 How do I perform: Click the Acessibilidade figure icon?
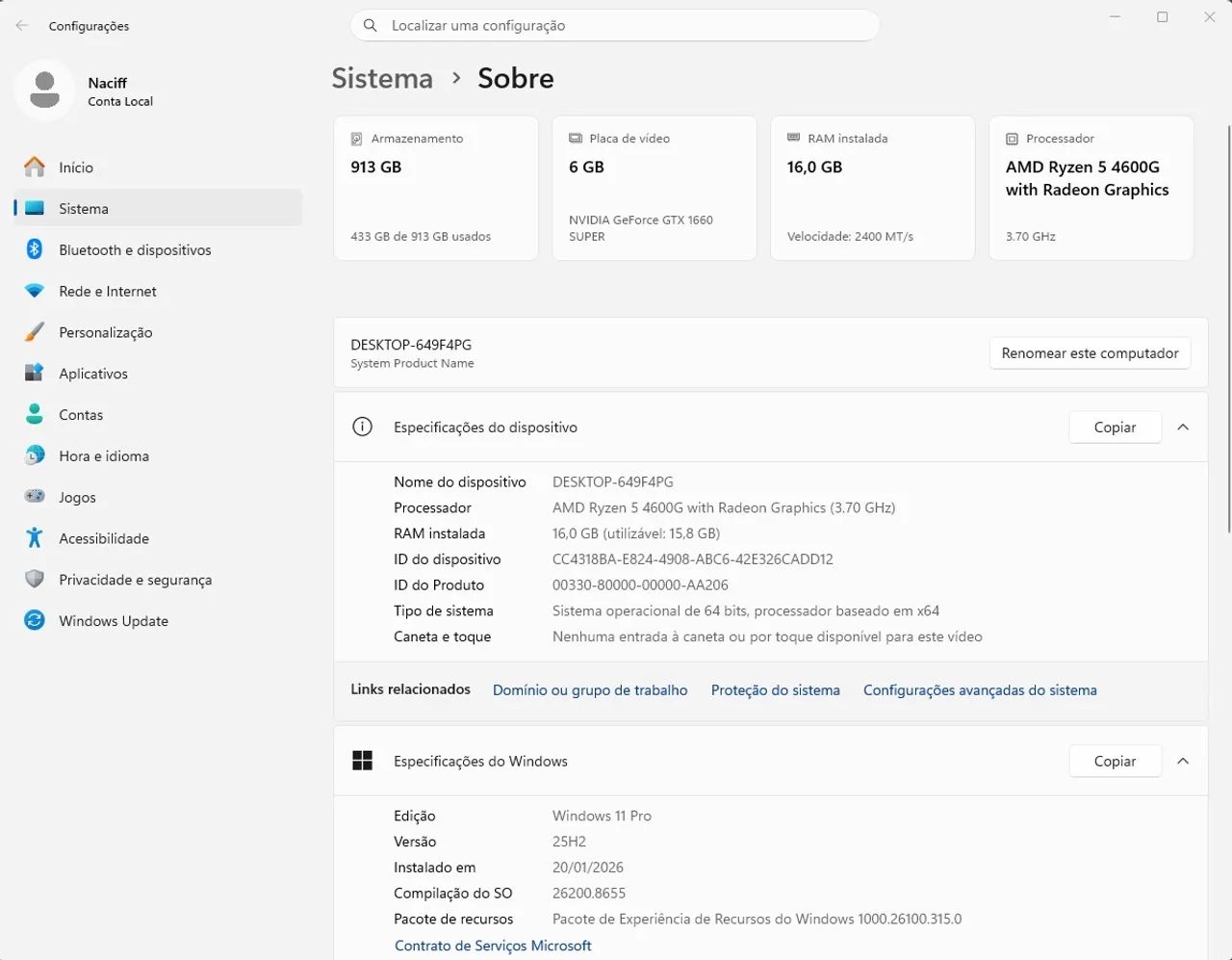[x=35, y=538]
